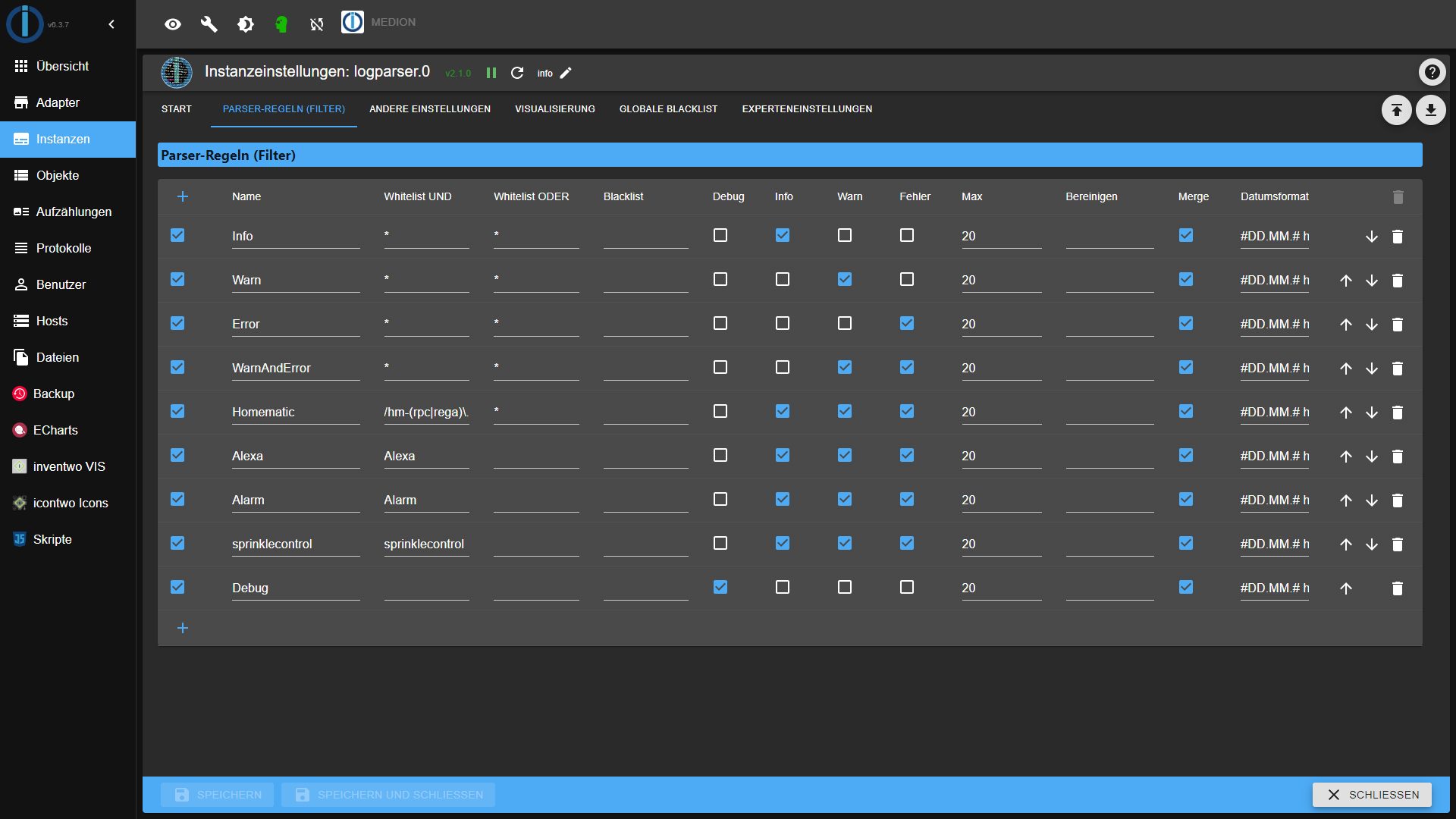1456x819 pixels.
Task: Open the help question mark icon
Action: click(x=1432, y=72)
